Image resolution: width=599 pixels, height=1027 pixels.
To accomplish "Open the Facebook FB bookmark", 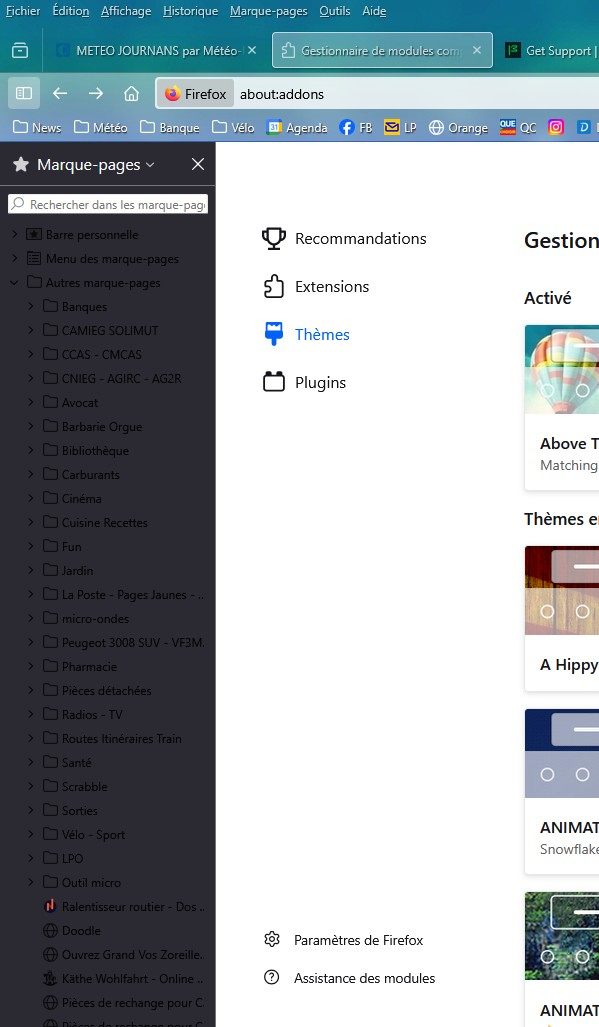I will [355, 127].
